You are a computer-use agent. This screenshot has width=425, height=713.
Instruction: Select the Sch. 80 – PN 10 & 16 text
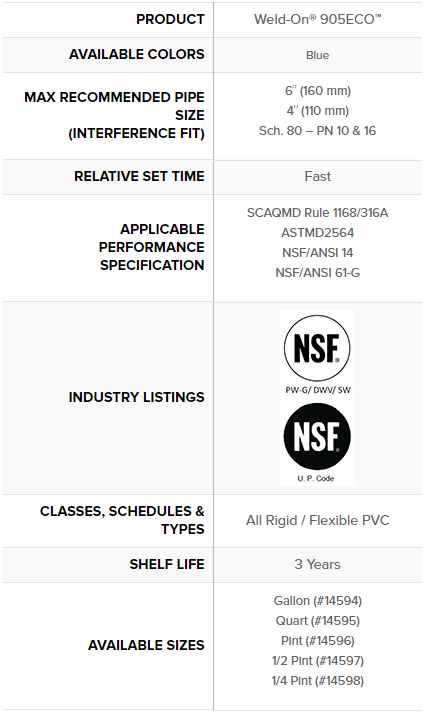pyautogui.click(x=317, y=131)
